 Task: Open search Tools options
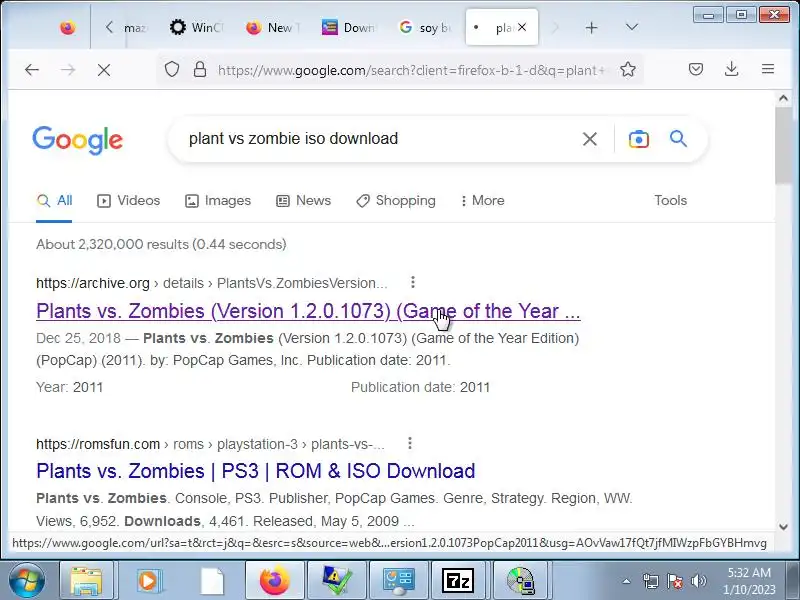pyautogui.click(x=670, y=201)
